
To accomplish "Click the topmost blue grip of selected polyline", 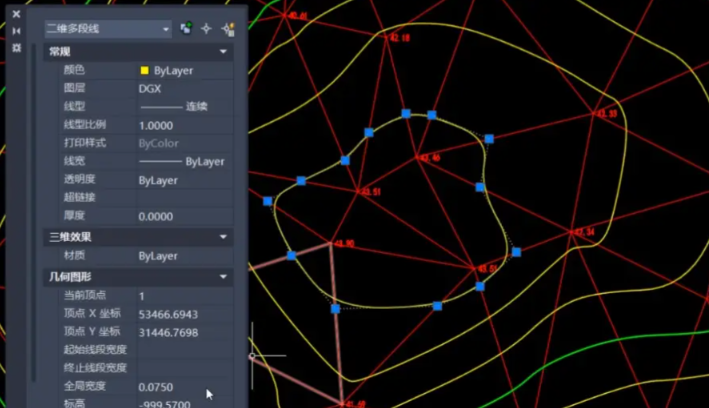I will pyautogui.click(x=406, y=114).
